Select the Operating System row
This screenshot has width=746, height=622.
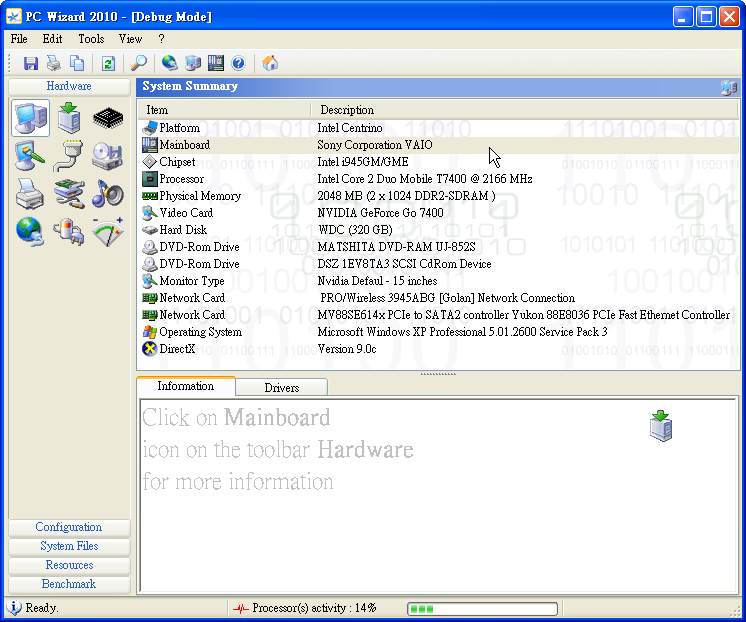(439, 332)
